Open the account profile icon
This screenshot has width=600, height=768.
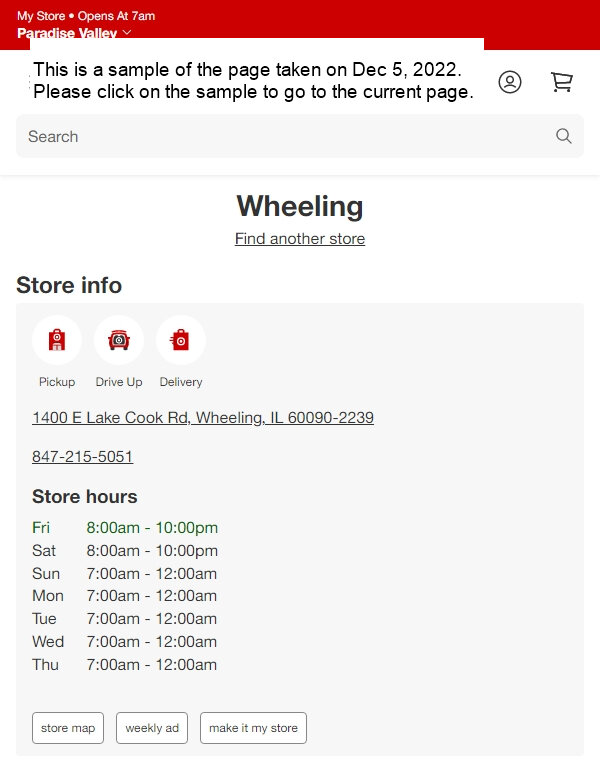point(509,82)
